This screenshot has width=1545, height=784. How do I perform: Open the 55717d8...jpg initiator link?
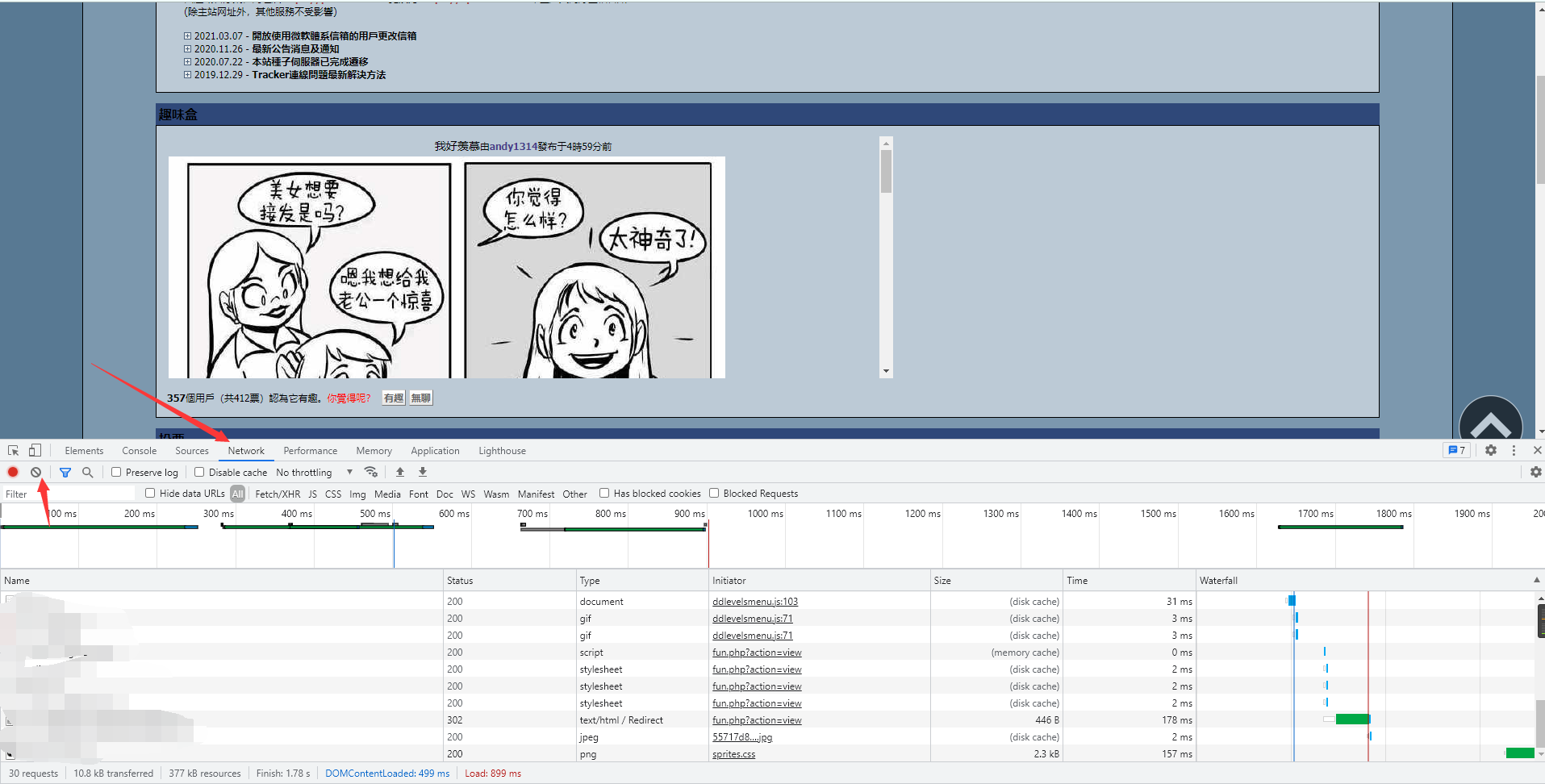(x=742, y=737)
